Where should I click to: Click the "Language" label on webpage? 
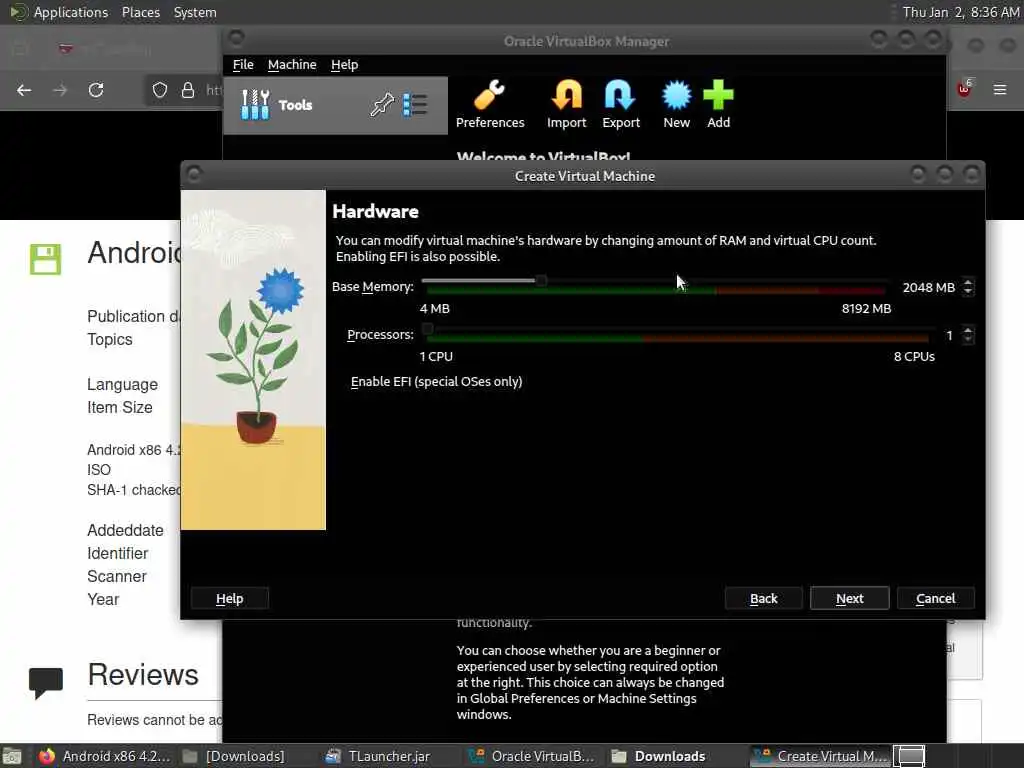tap(123, 384)
